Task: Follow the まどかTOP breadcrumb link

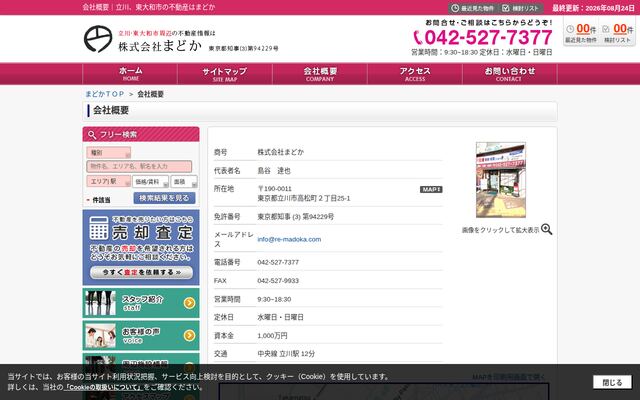Action: click(x=104, y=94)
